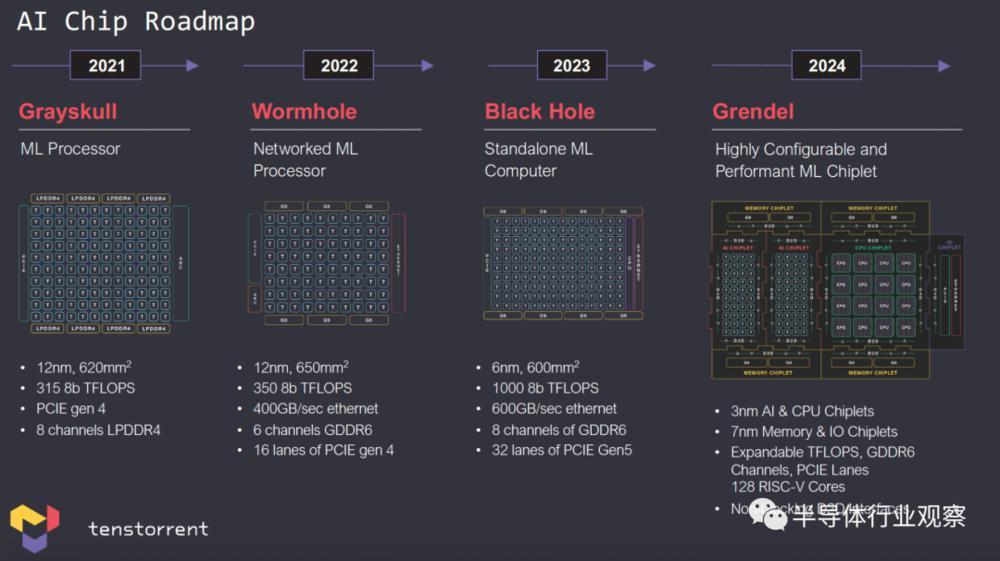Click the 2021 year box
Viewport: 1000px width, 561px height.
click(x=105, y=65)
